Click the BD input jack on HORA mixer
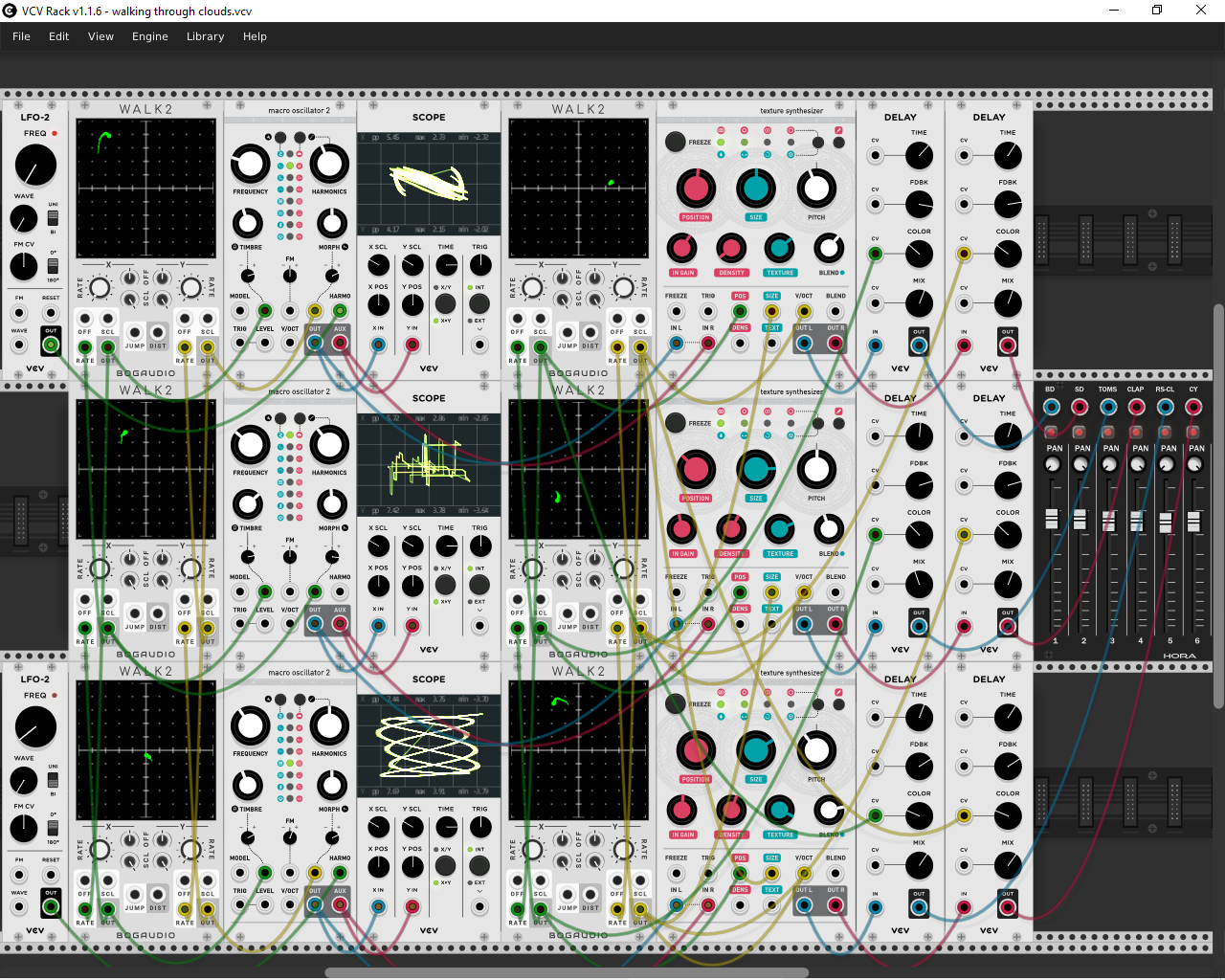Screen dimensions: 1225x980 point(1052,407)
